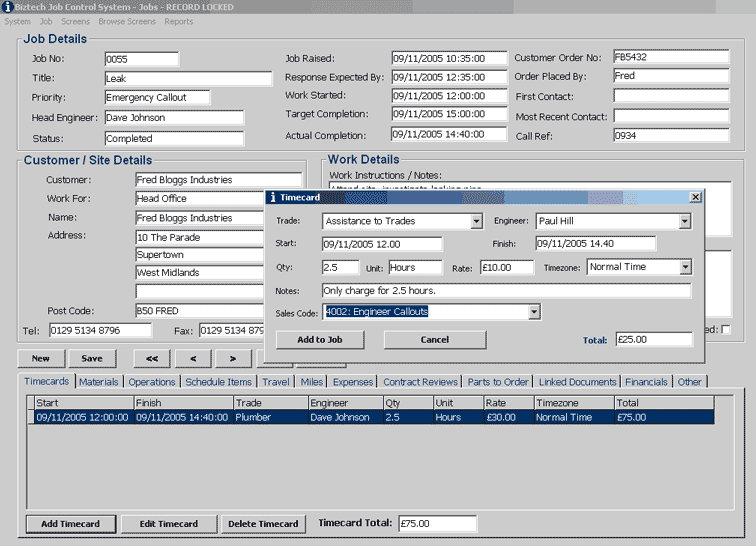Screen dimensions: 756x546
Task: Click the Job Raised date field
Action: point(449,58)
